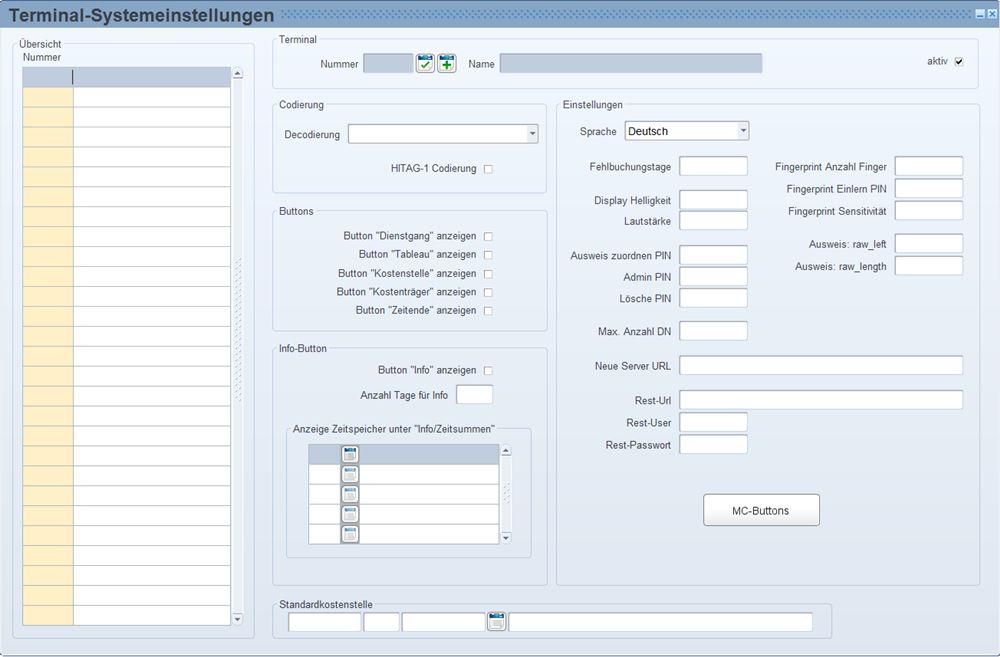
Task: Click the Fingerprint Anzahl Finger field
Action: [x=929, y=166]
